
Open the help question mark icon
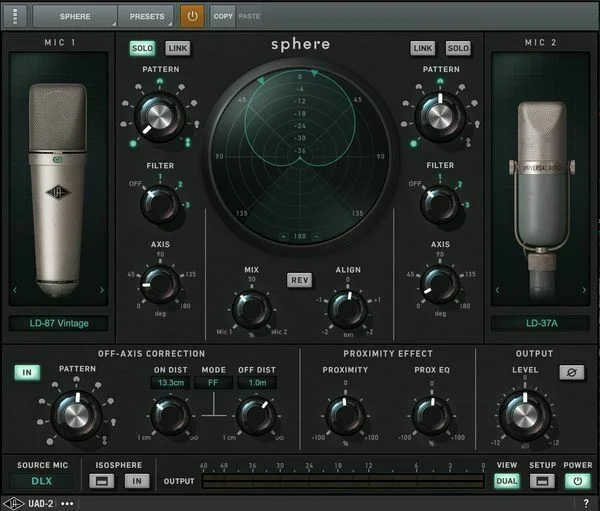[x=585, y=503]
